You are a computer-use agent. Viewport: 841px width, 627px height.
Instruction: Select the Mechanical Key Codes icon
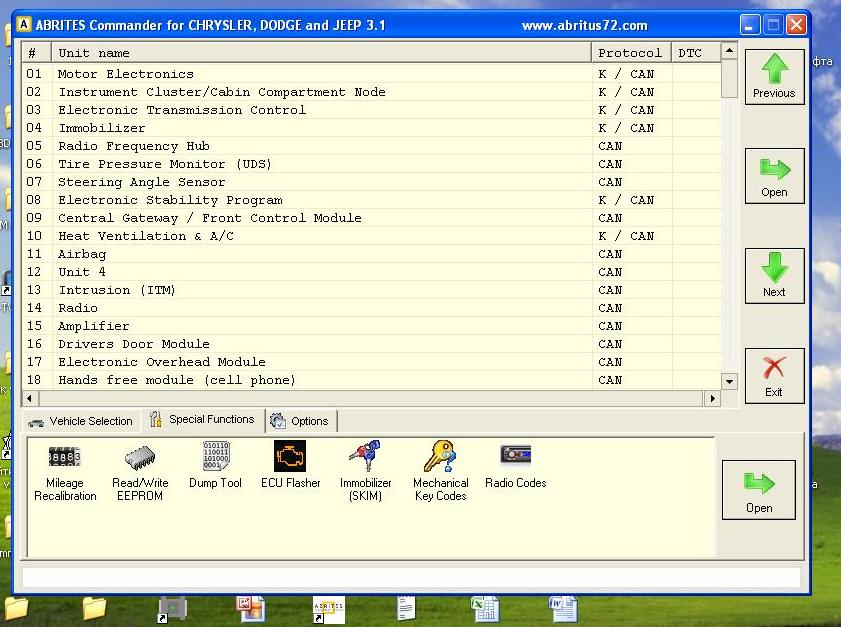coord(440,471)
